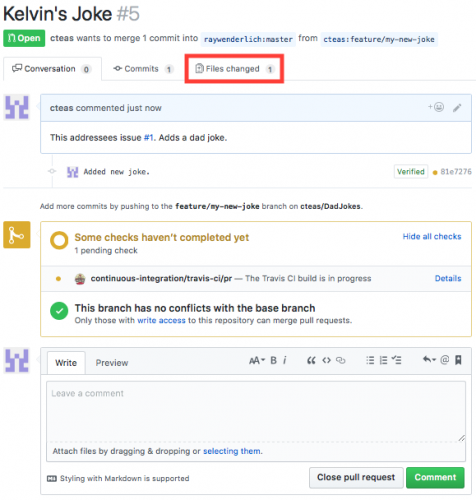Insert code formatting
This screenshot has height=500, width=476.
[x=326, y=360]
